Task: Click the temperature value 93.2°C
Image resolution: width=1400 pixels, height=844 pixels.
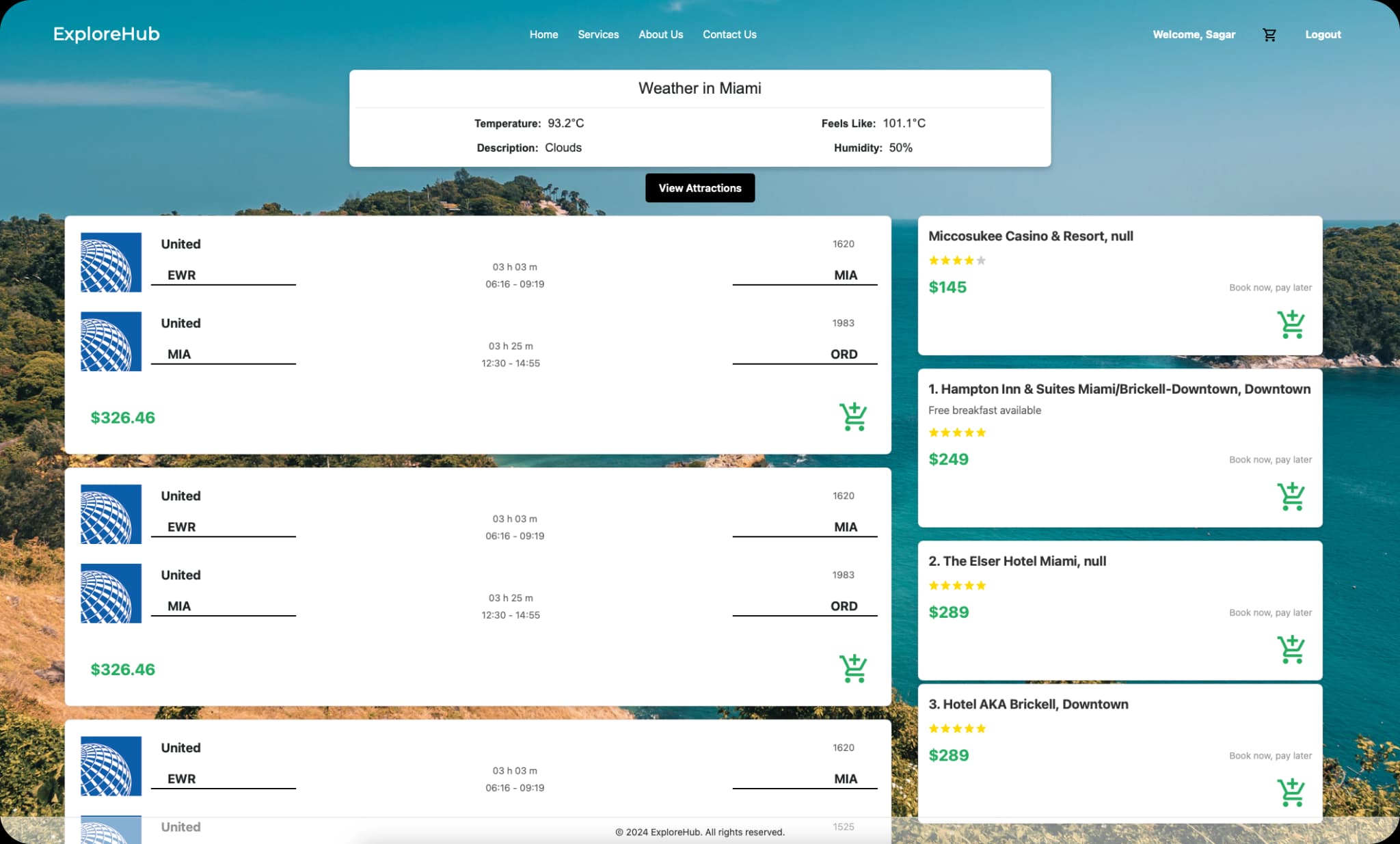Action: click(566, 124)
